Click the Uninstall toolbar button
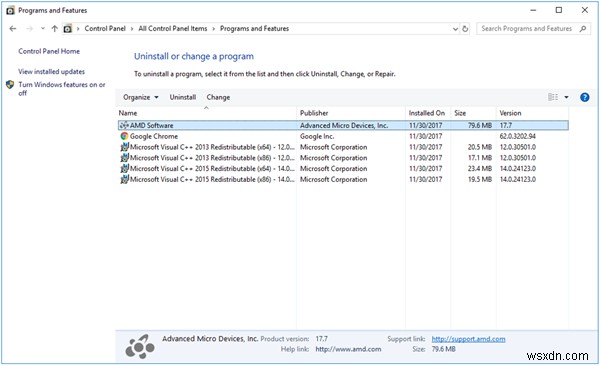The width and height of the screenshot is (600, 366). [x=183, y=97]
